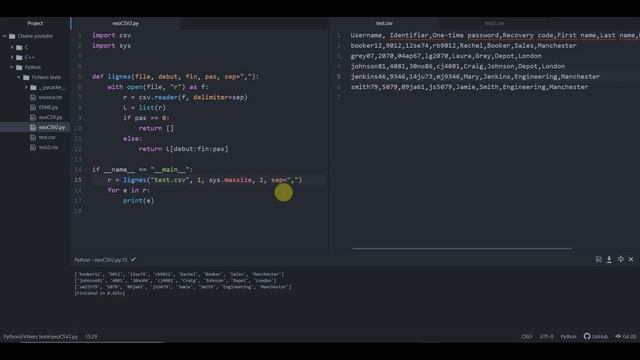The height and width of the screenshot is (360, 640).
Task: Click the 'def lignes' function definition line
Action: click(176, 77)
